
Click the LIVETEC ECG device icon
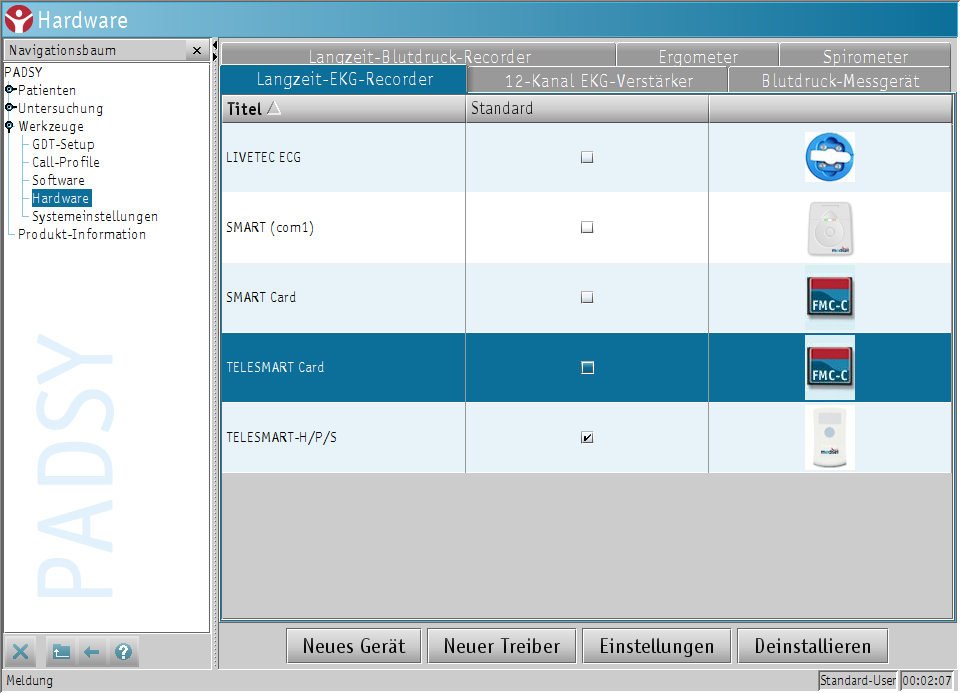[829, 157]
